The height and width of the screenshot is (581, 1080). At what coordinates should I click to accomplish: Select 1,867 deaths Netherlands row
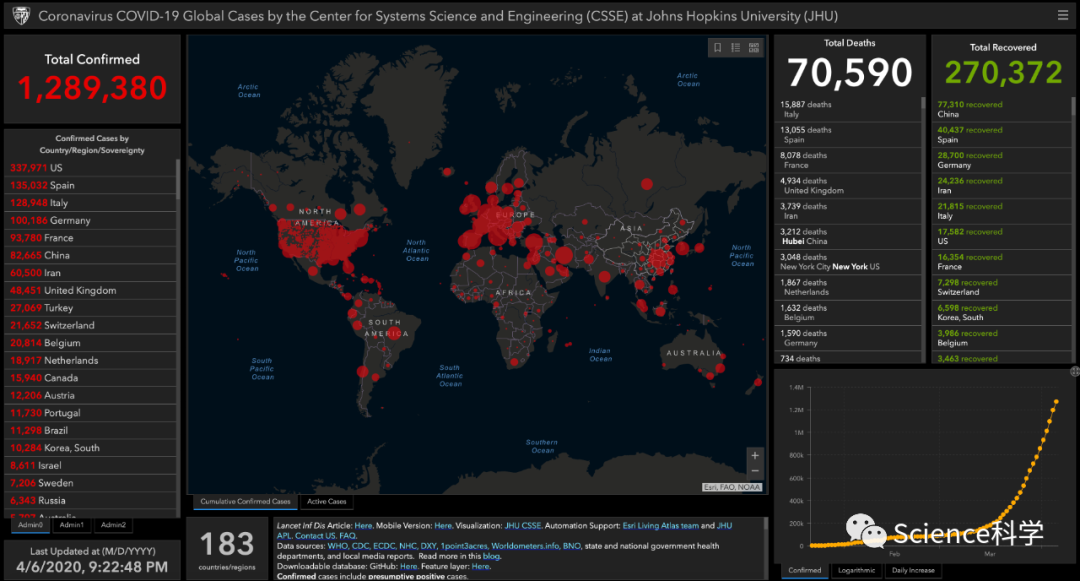pyautogui.click(x=848, y=288)
